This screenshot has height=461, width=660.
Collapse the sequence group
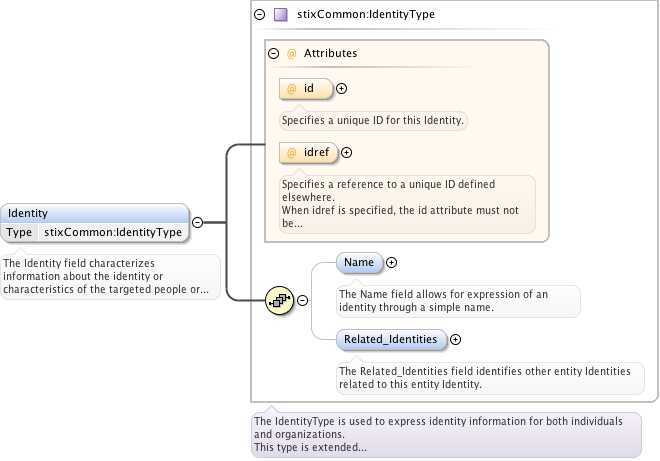[302, 300]
